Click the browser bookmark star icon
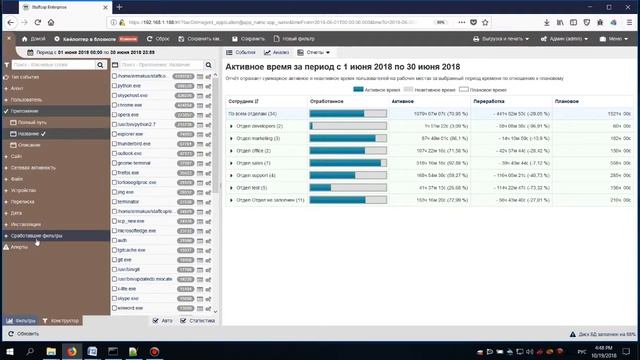The width and height of the screenshot is (640, 360). 485,22
